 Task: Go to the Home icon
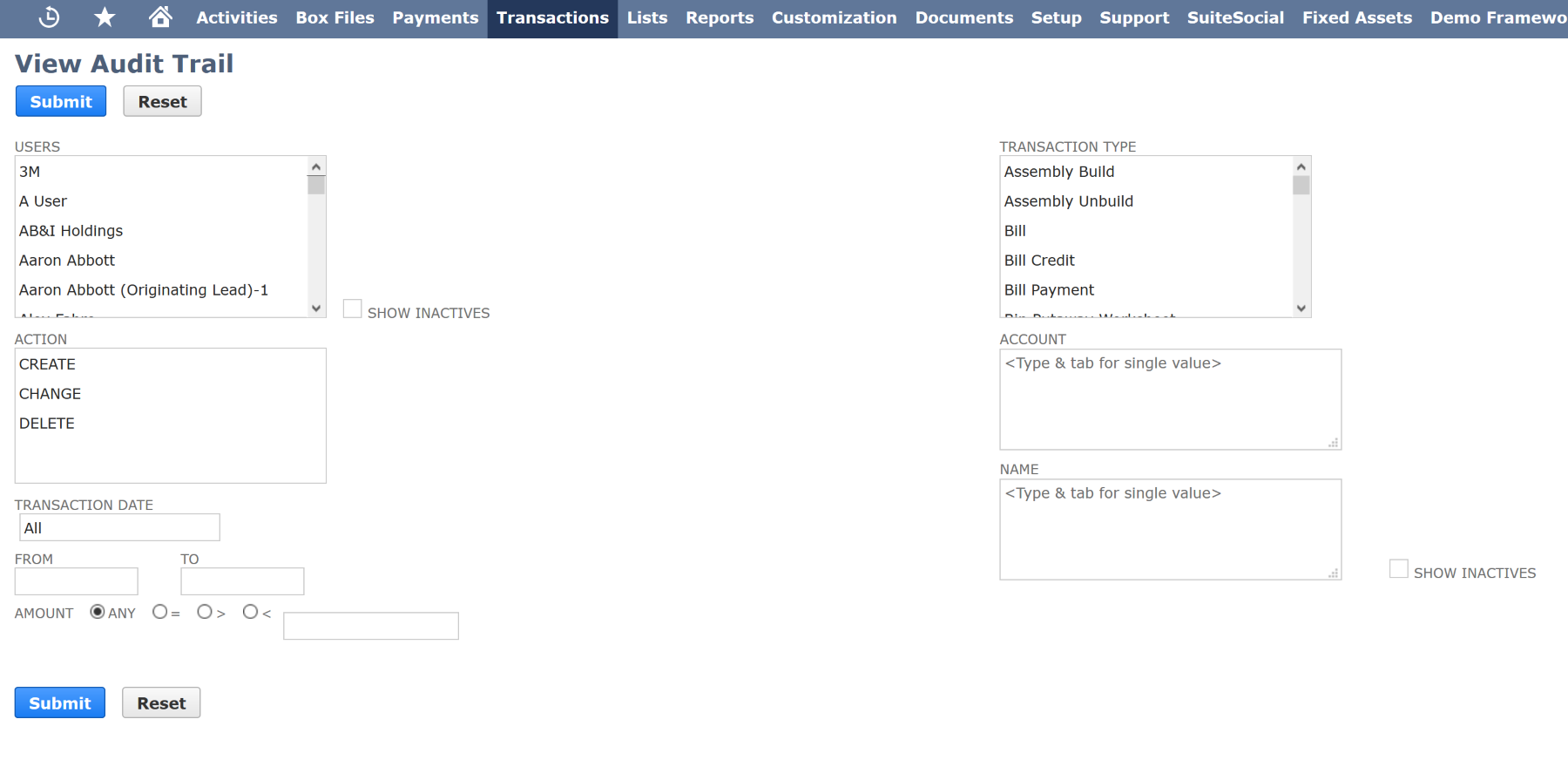pyautogui.click(x=160, y=17)
